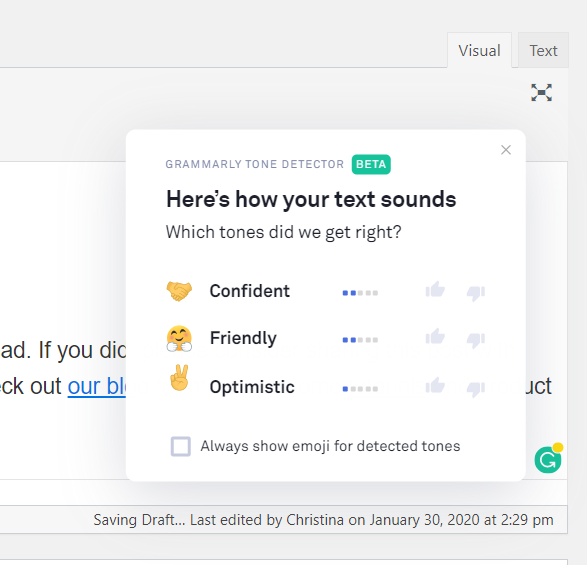Open the 'our bl' hyperlink in editor
Viewport: 587px width, 565px height.
click(x=97, y=386)
